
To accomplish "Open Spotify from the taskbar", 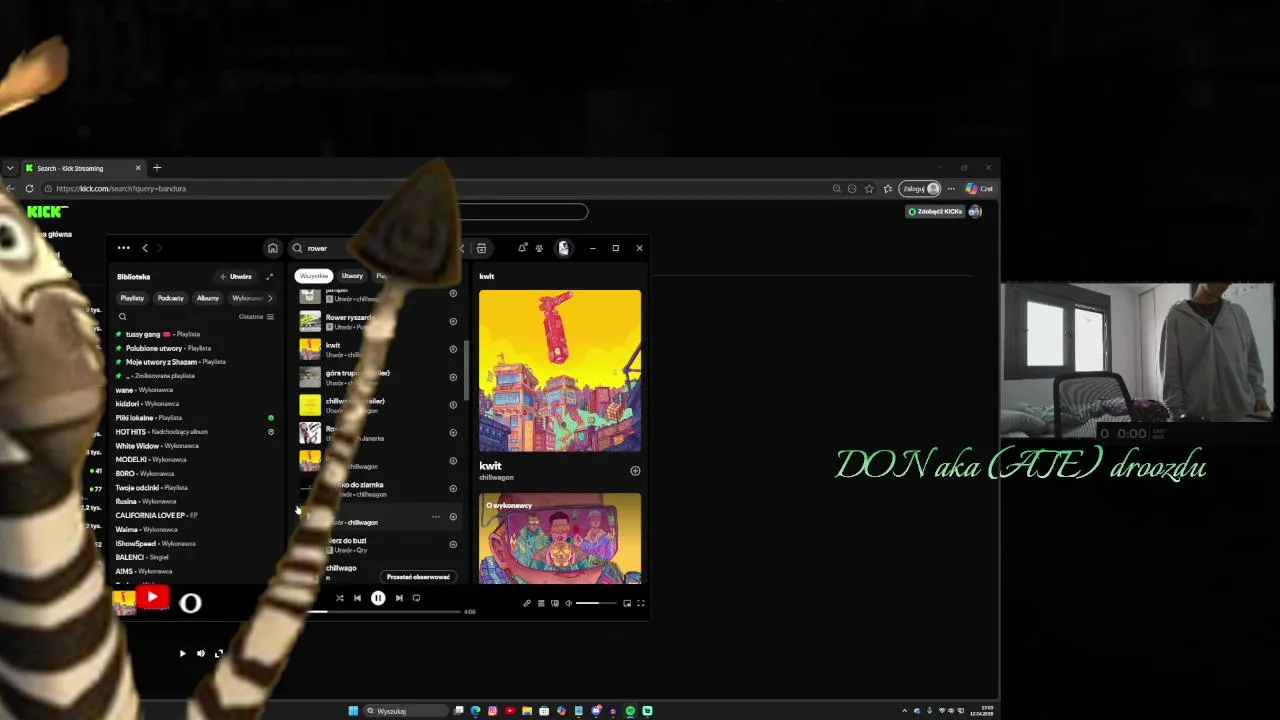I will [630, 711].
